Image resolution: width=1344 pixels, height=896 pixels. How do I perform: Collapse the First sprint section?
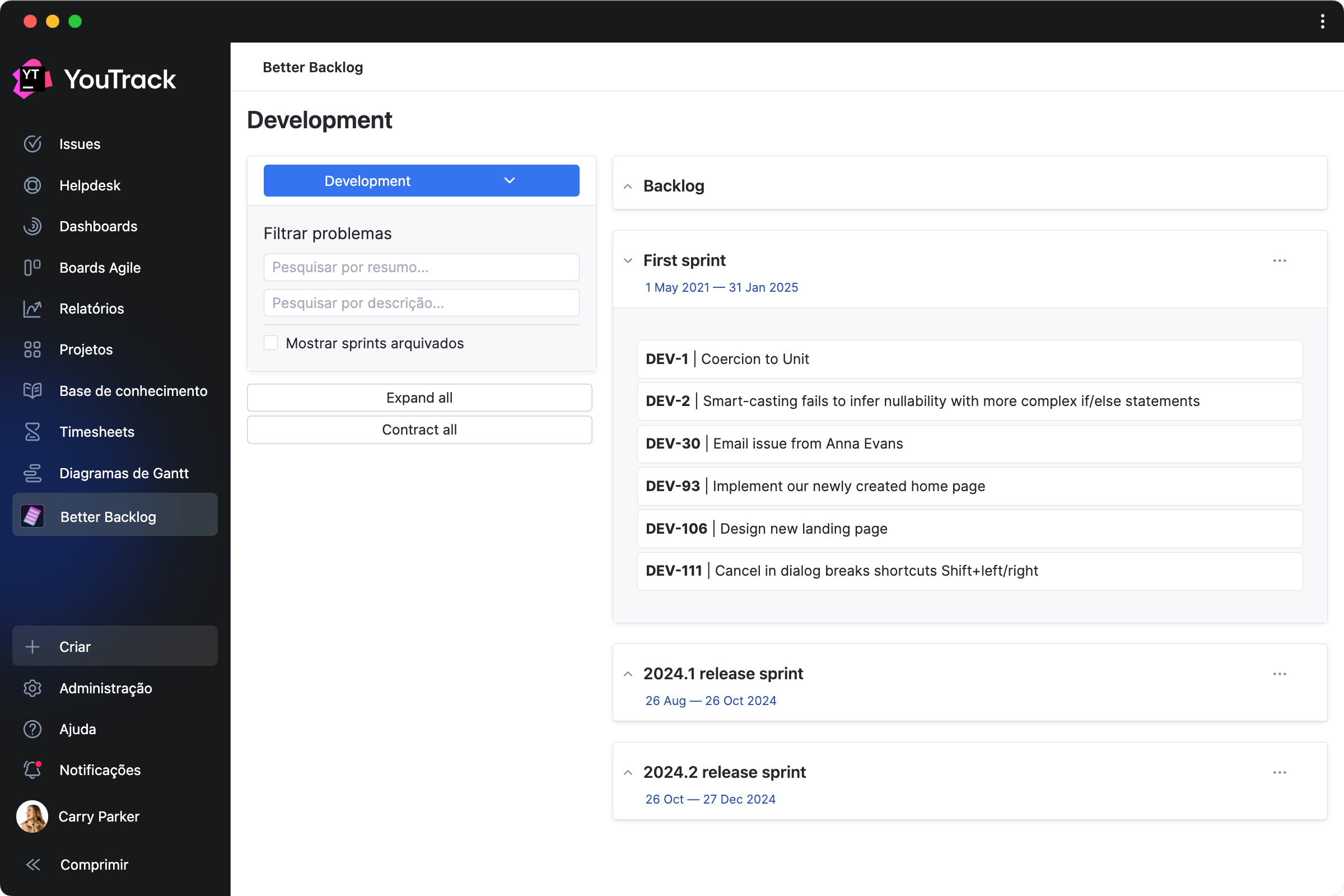[627, 260]
